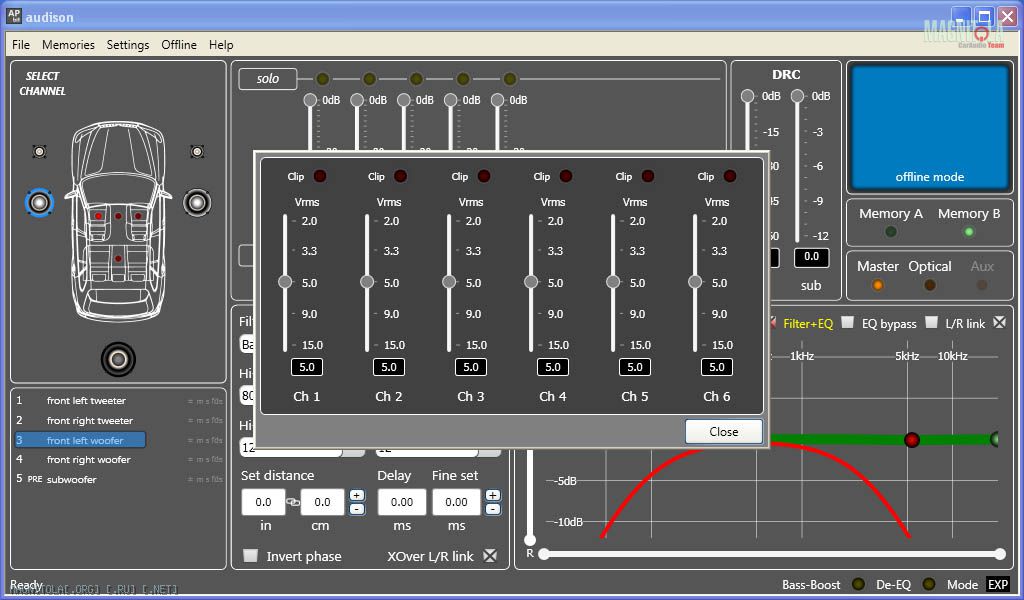Toggle the fourth solo channel LED
The image size is (1024, 600).
(463, 79)
